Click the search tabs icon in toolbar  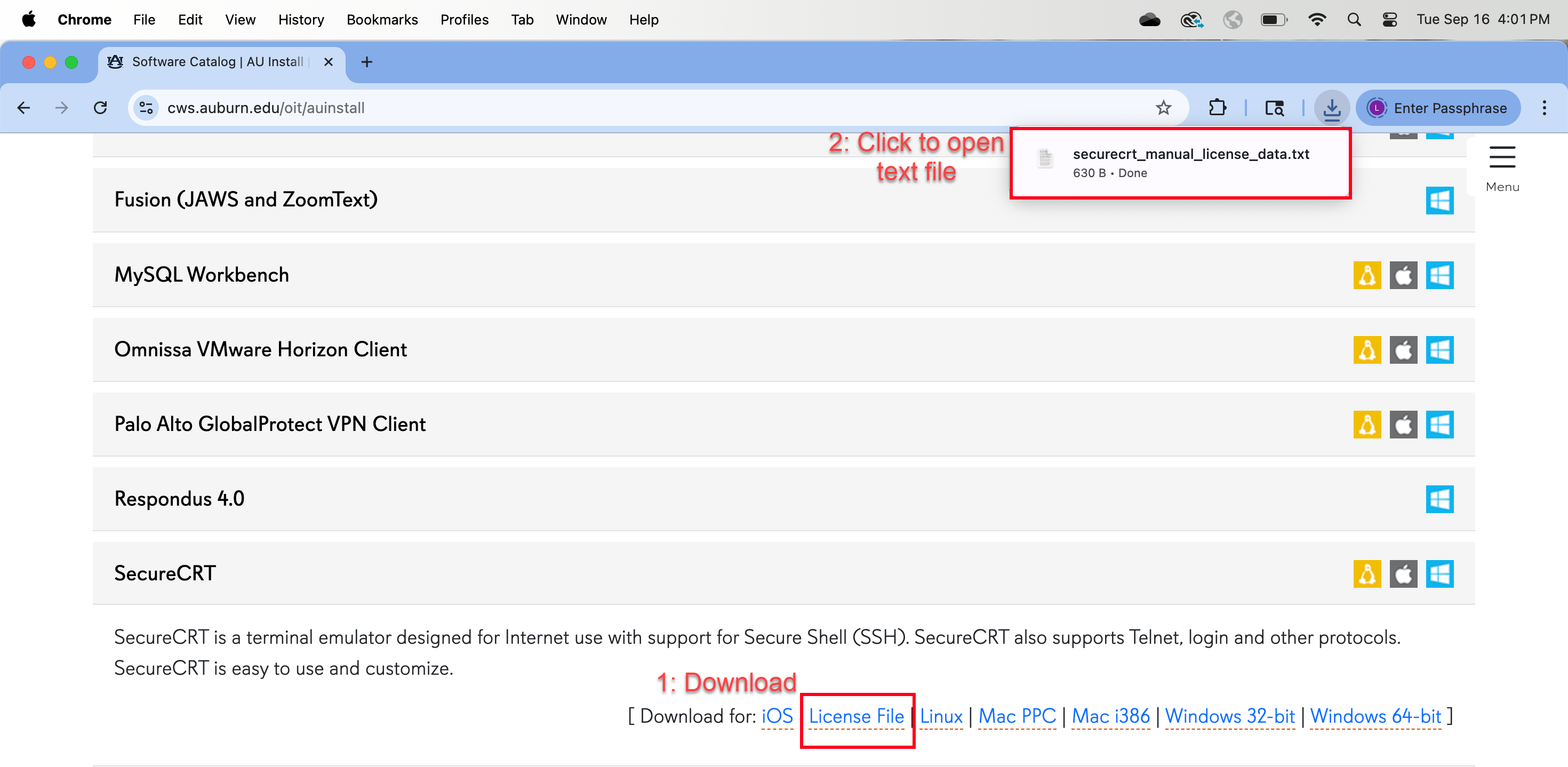click(x=1274, y=108)
